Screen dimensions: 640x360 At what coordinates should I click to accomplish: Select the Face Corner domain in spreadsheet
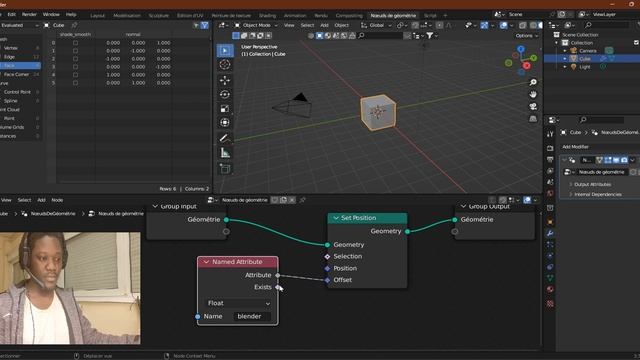[20, 75]
